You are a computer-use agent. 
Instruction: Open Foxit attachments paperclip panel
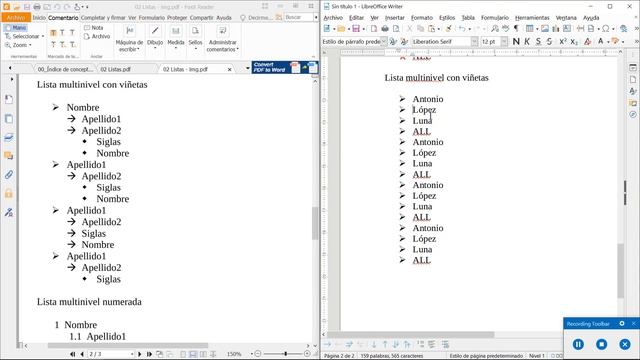9,175
